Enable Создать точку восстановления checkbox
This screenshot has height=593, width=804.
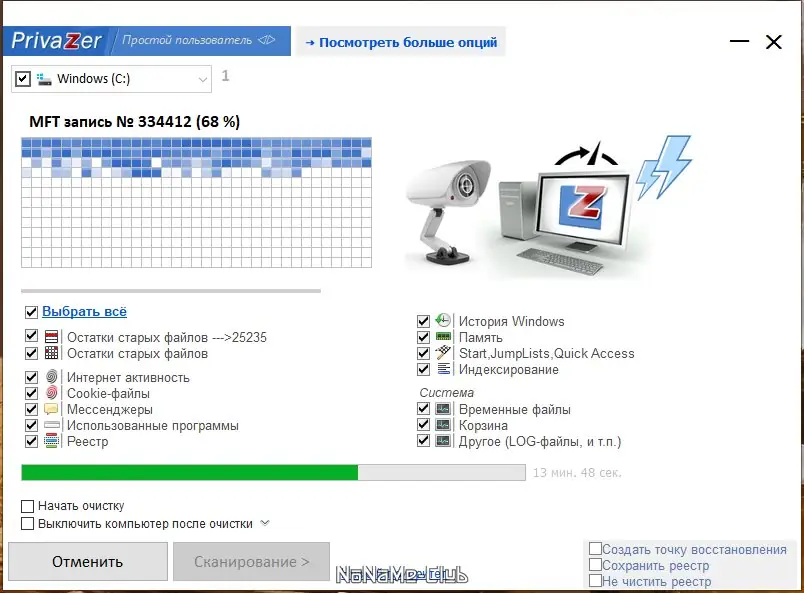[x=595, y=548]
